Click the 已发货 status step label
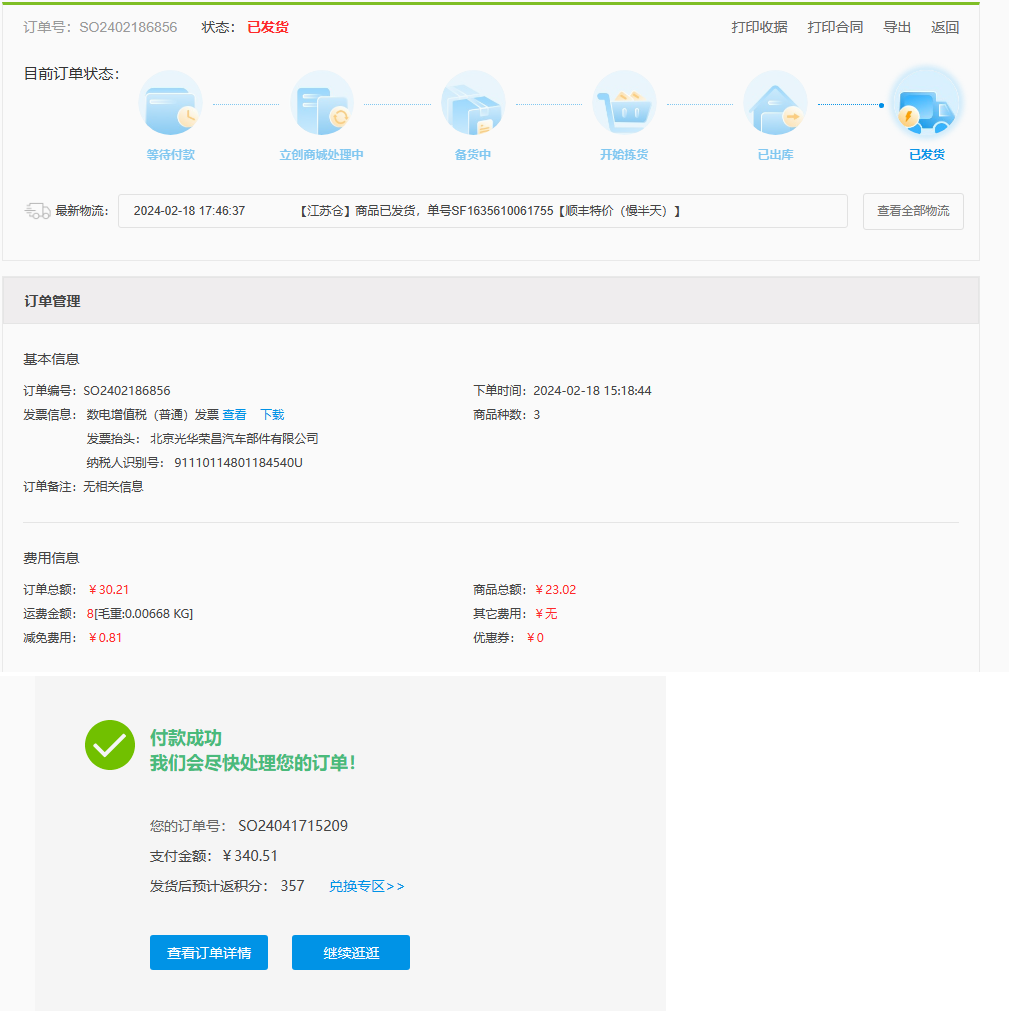 pyautogui.click(x=926, y=155)
